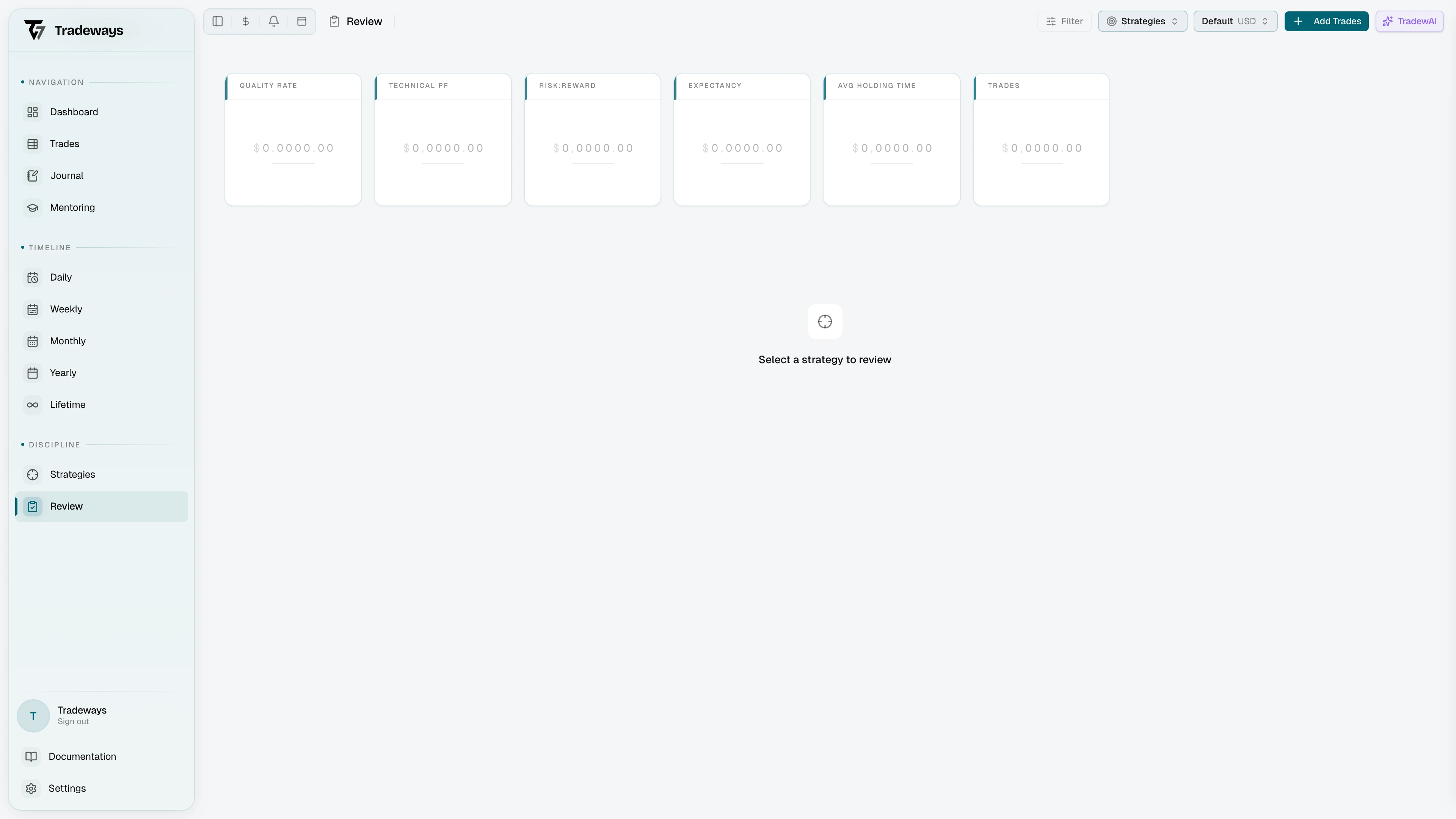Switch to the Trades section
Screen dimensions: 1456x819
coord(64,144)
